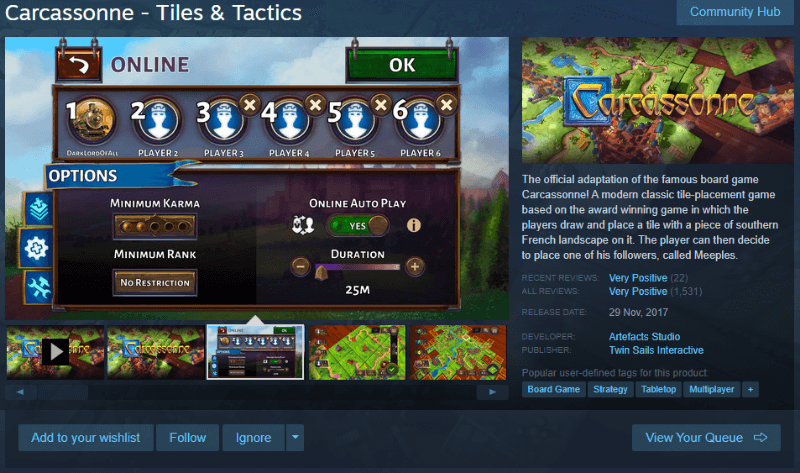800x473 pixels.
Task: Remove Player 6 with its X icon
Action: pos(446,105)
